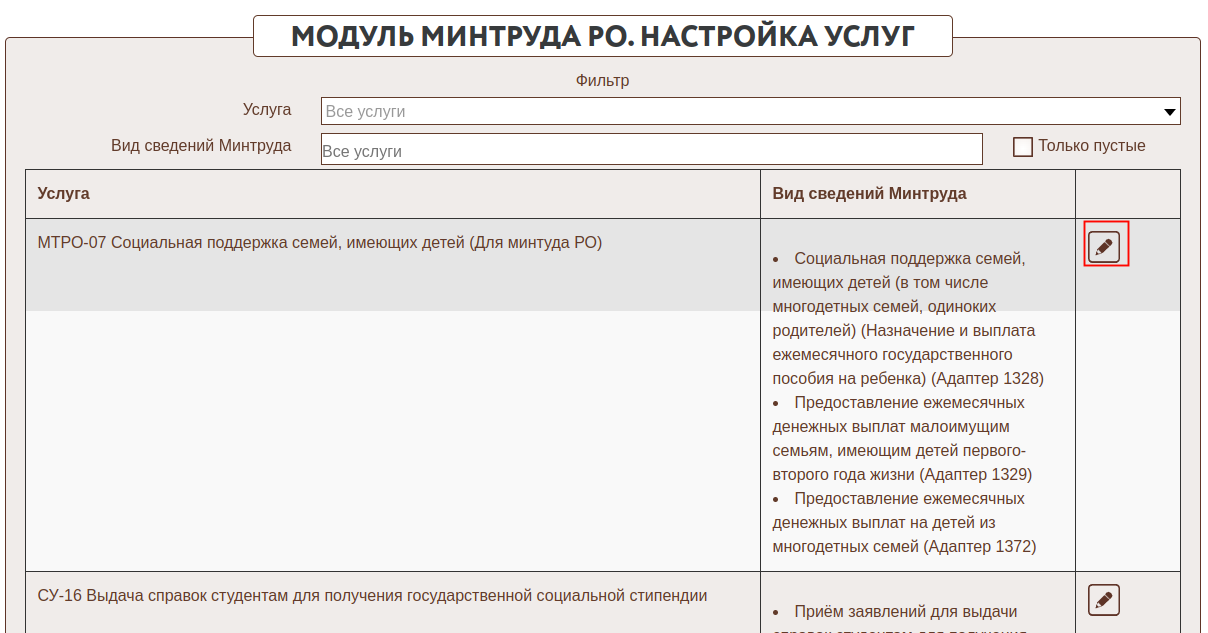
Task: Click the Фильтр section label
Action: [602, 81]
